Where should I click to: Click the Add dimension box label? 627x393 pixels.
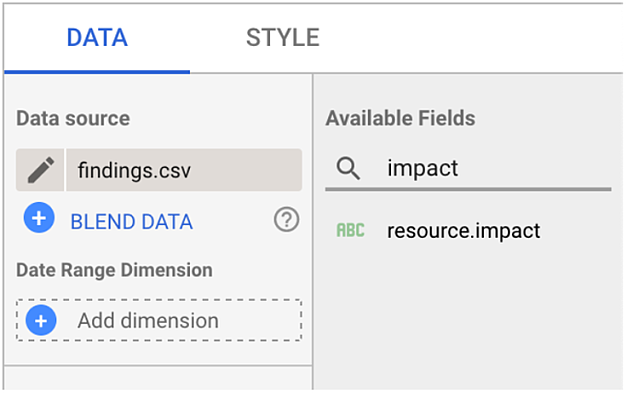click(148, 321)
